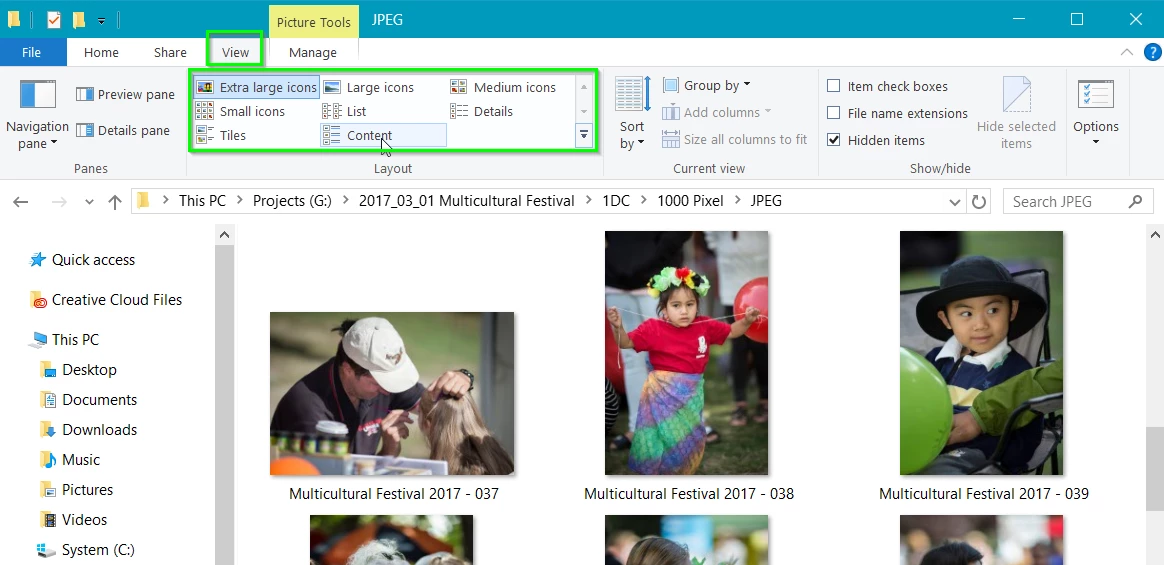Select Multicultural Festival 2017 - 037 thumbnail

(x=392, y=393)
